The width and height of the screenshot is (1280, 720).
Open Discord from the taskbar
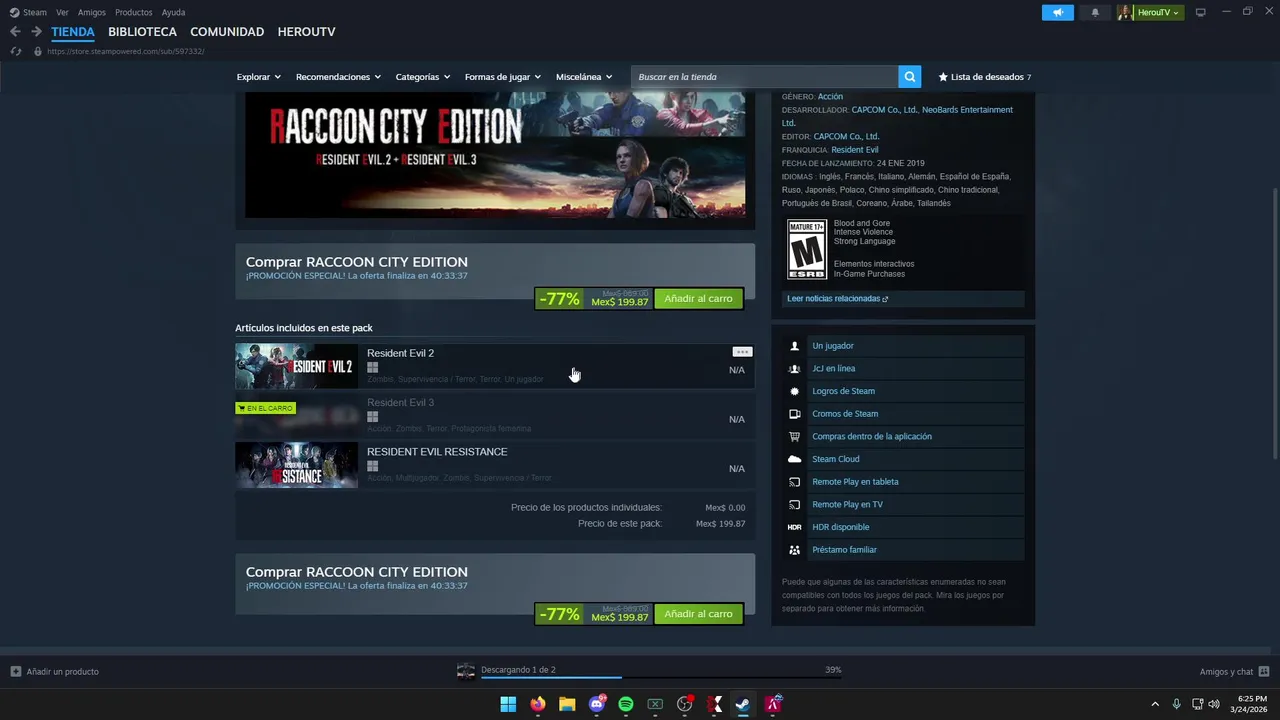click(x=597, y=704)
